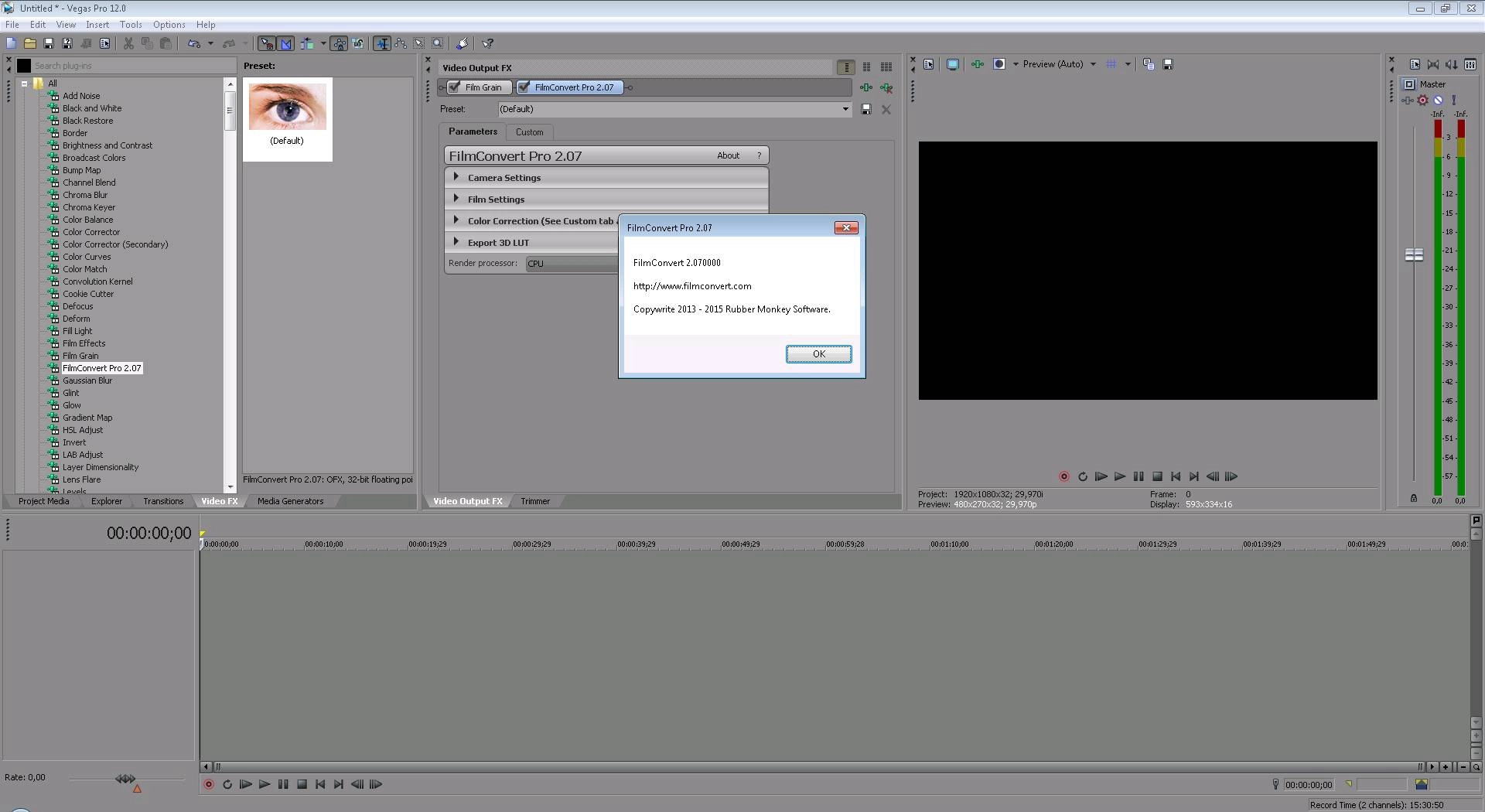Switch to the Transitions tab
This screenshot has width=1485, height=812.
click(163, 501)
